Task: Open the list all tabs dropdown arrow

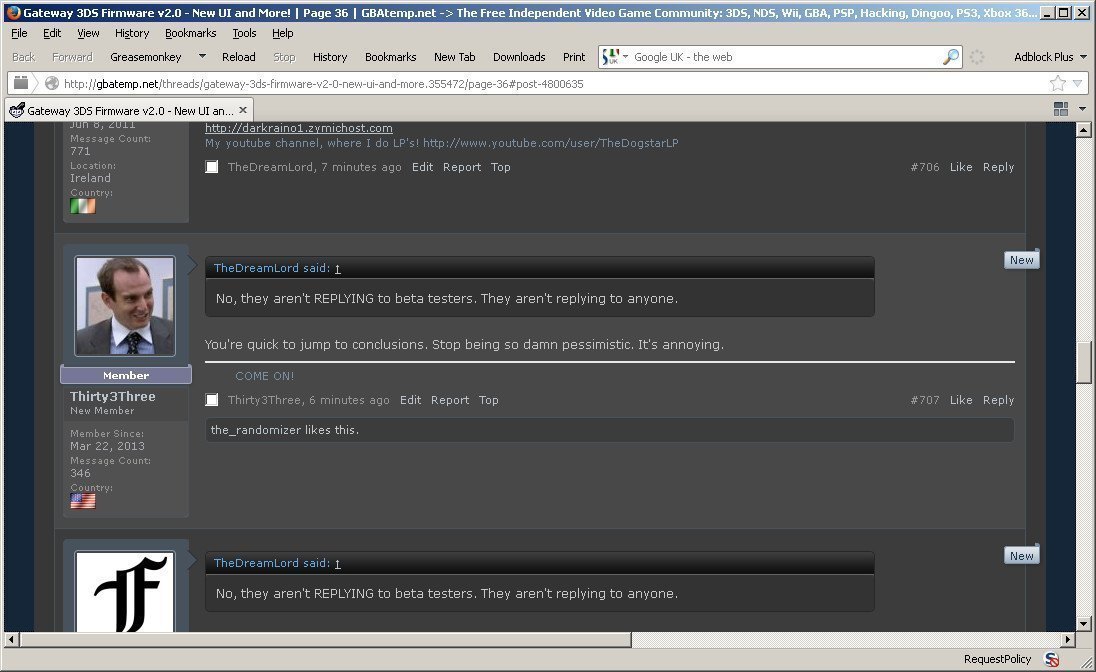Action: (x=1082, y=109)
